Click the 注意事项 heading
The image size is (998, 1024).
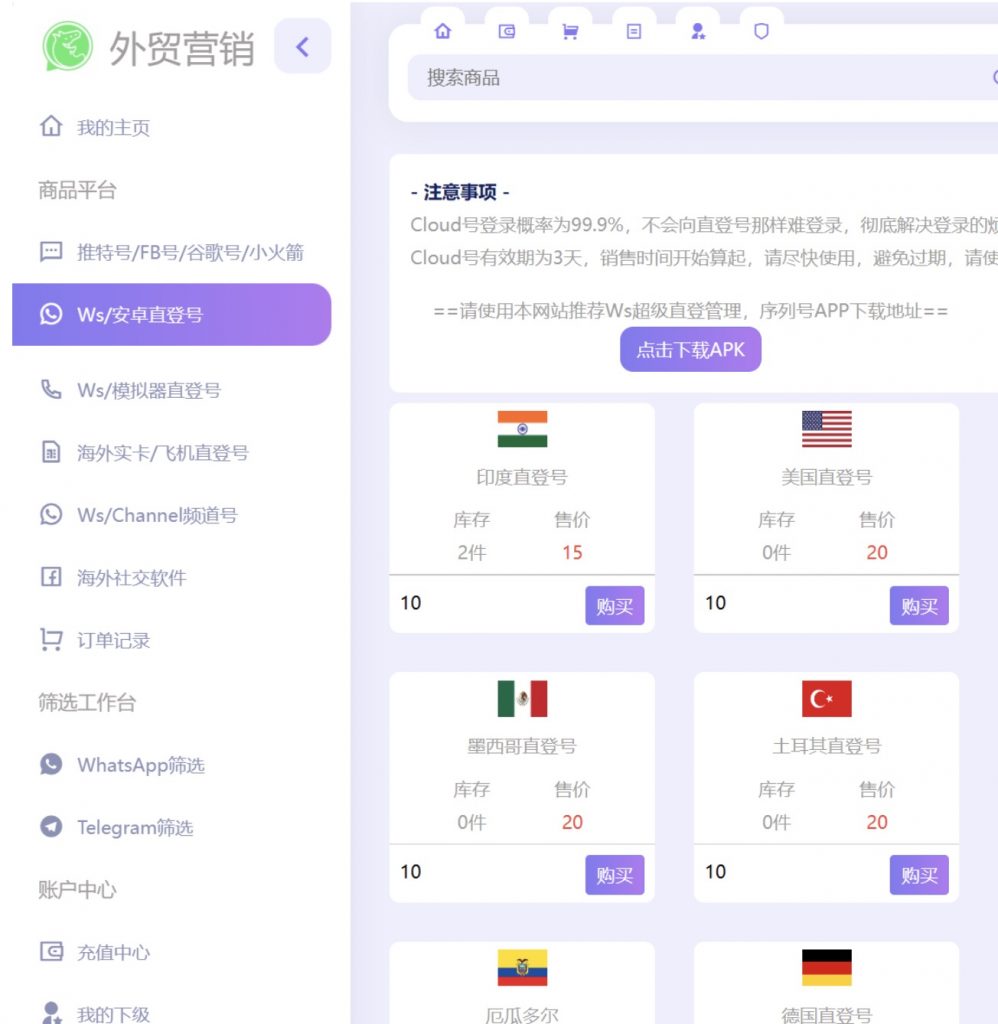pos(460,192)
